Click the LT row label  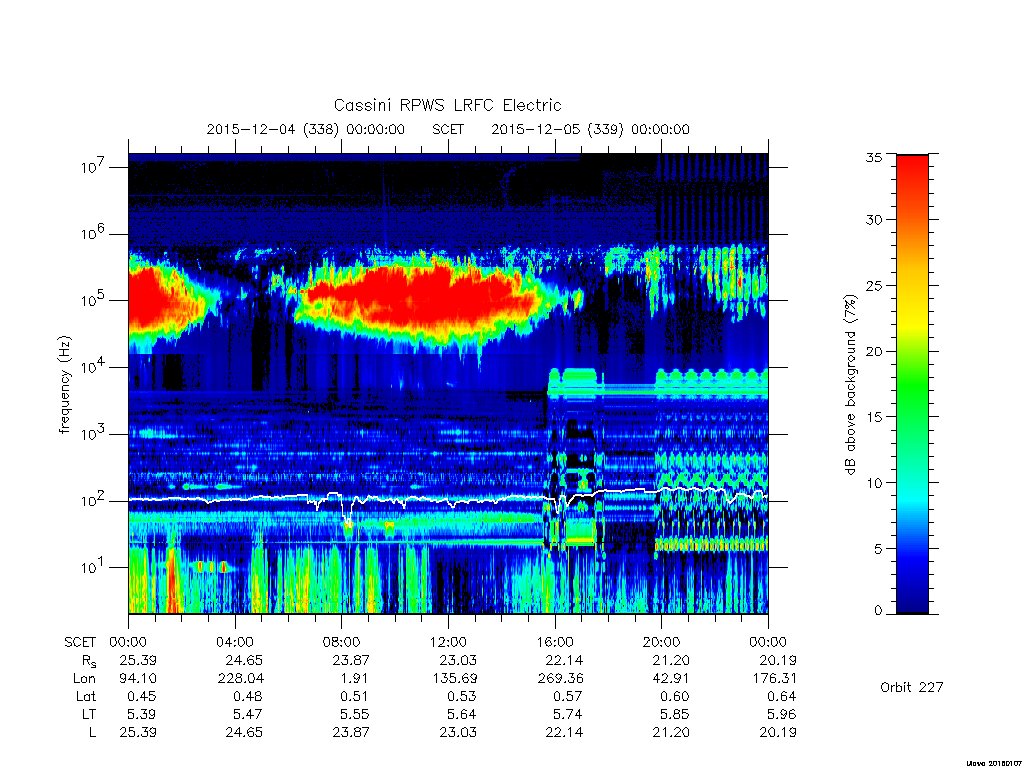coord(89,714)
